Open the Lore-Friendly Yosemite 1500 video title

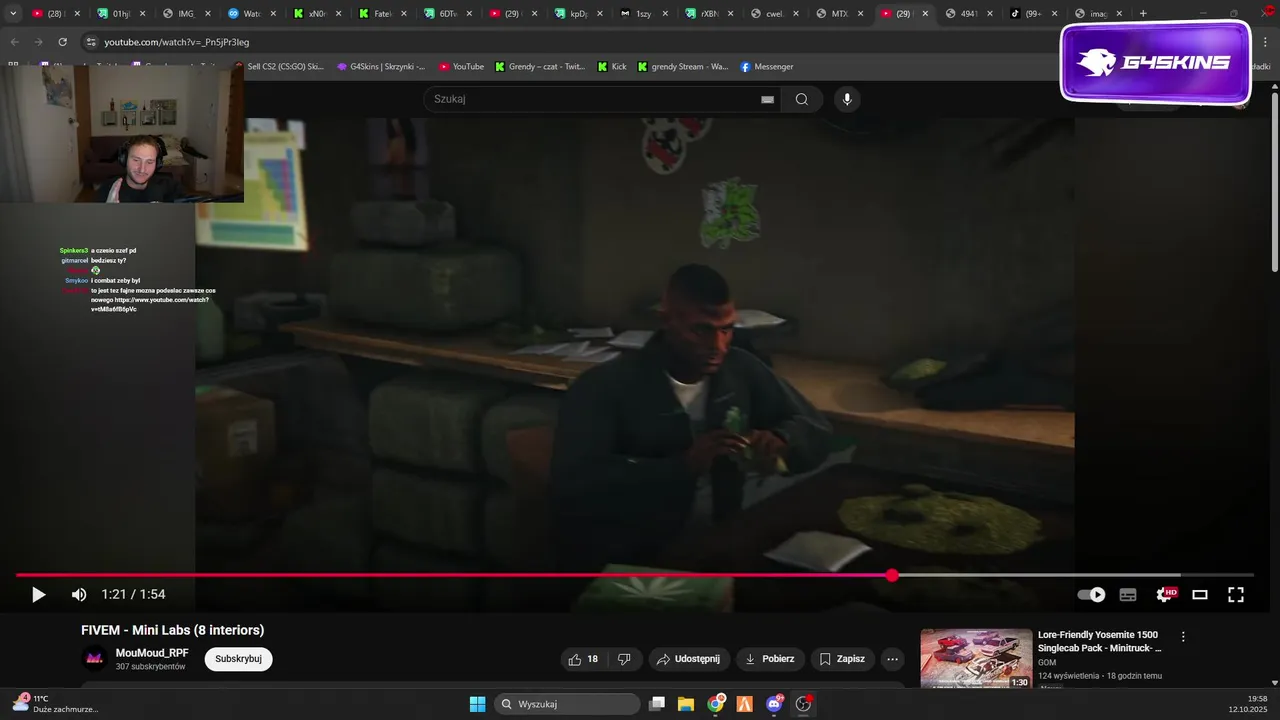pyautogui.click(x=1100, y=641)
